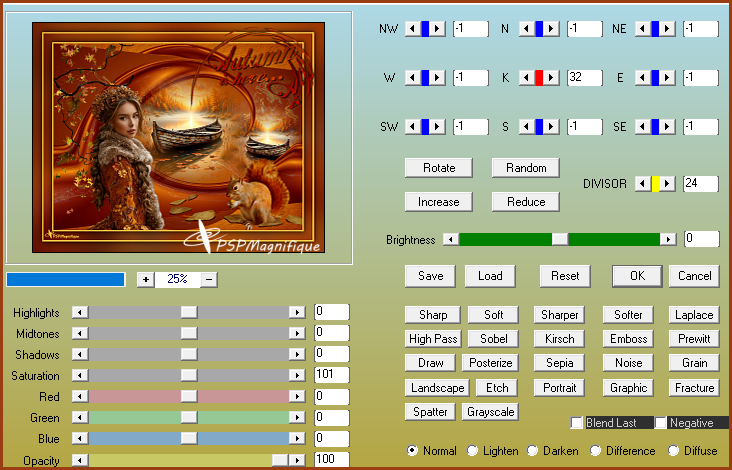Viewport: 732px width, 470px height.
Task: Enable the Blend Last checkbox
Action: point(577,422)
